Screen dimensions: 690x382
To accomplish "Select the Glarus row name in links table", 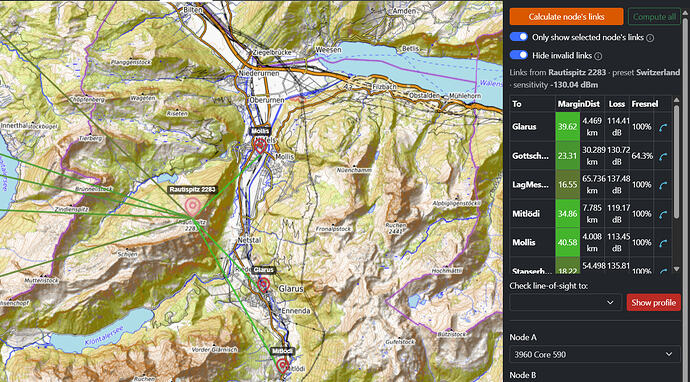I will pyautogui.click(x=524, y=127).
